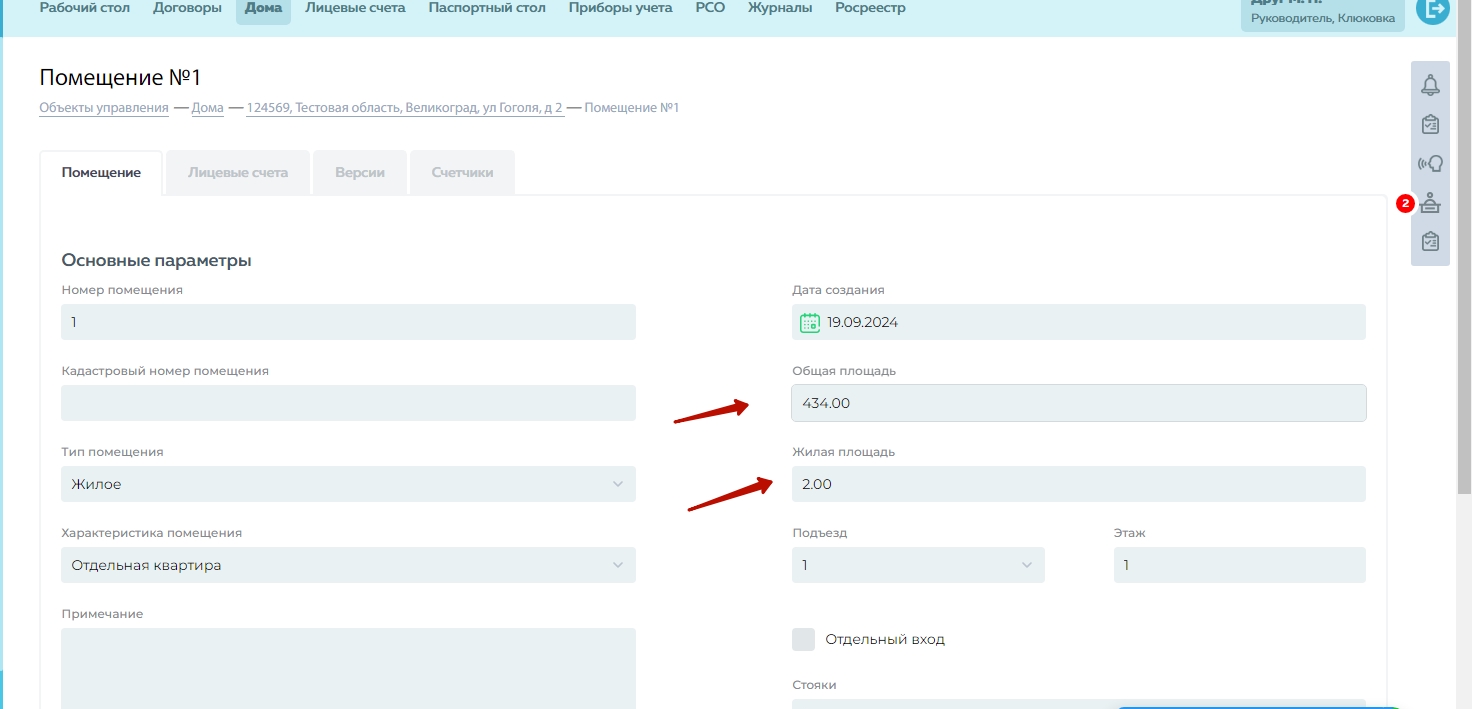Click into the Кадастровый номер помещения field
Screen dimensions: 1472x709
tap(348, 403)
